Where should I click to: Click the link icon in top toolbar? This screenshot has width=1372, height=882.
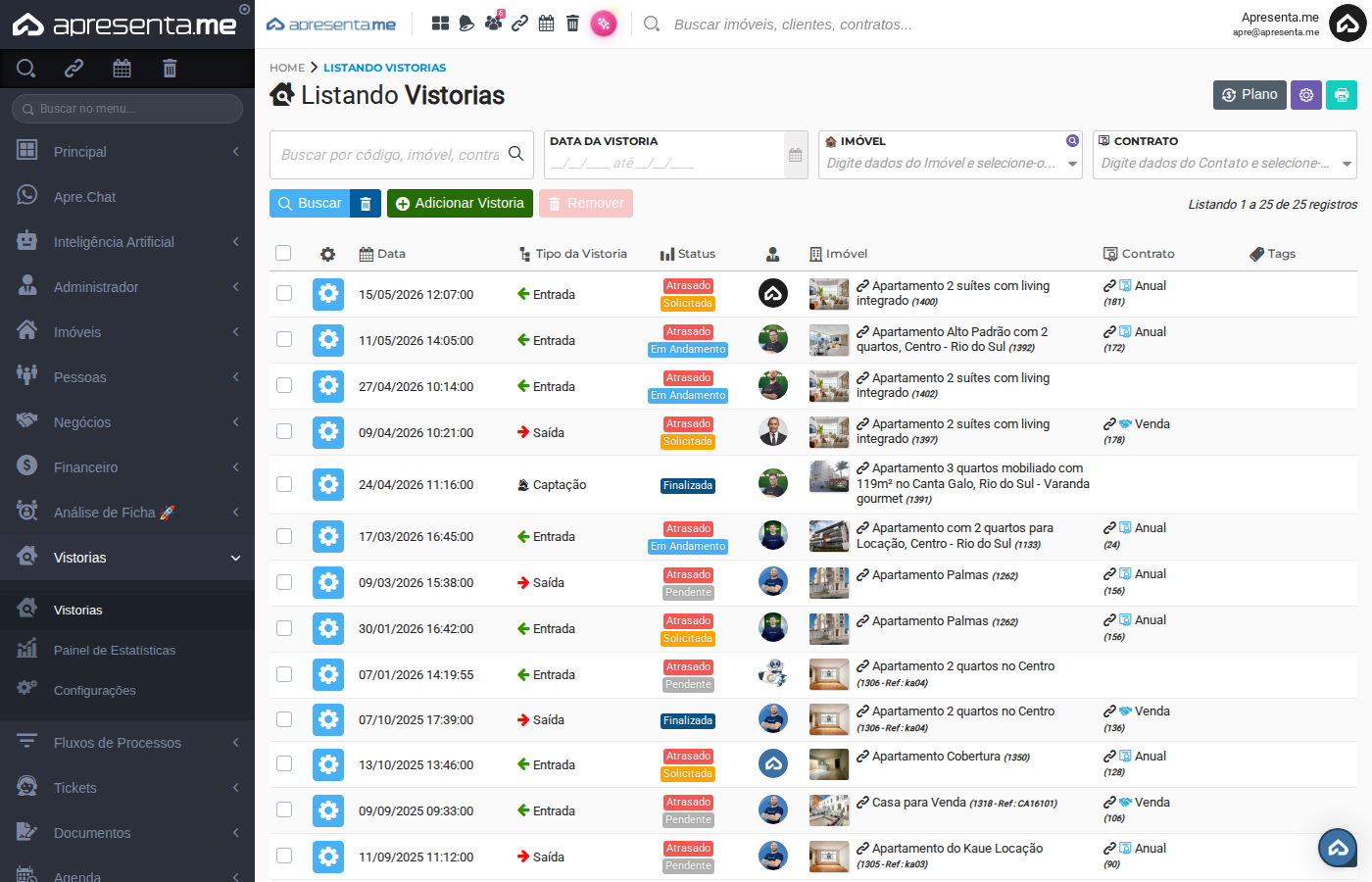[519, 24]
